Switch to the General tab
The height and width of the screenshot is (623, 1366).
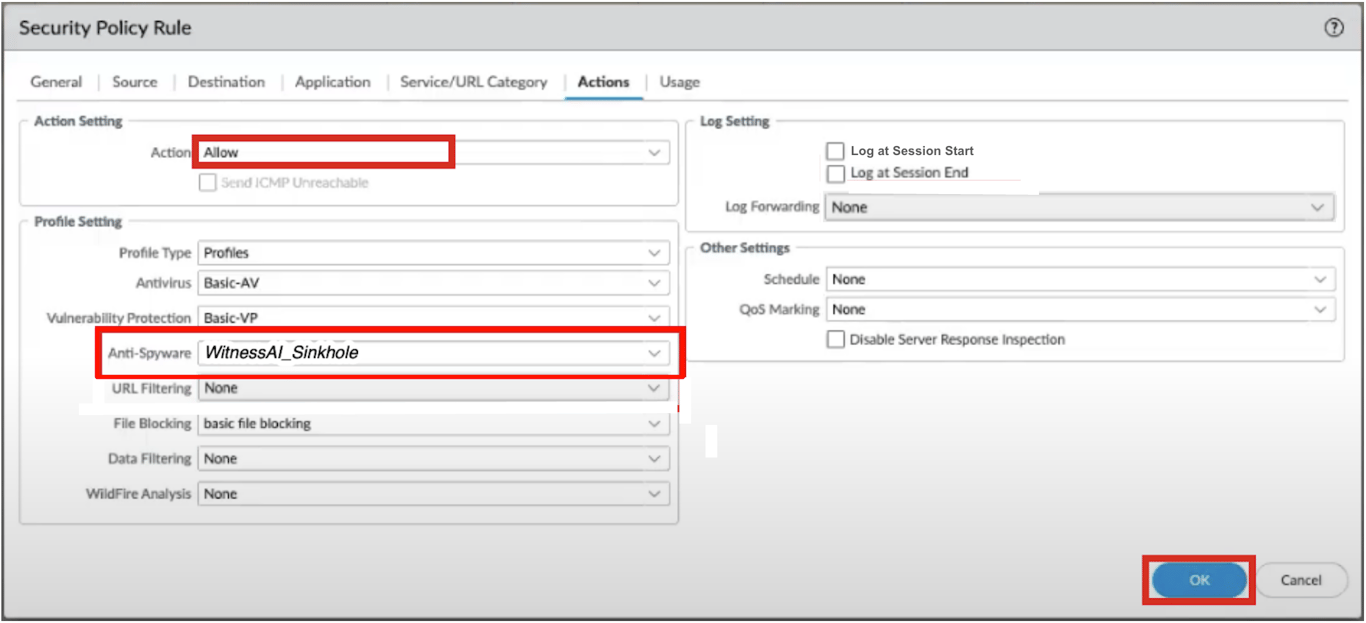(x=56, y=82)
